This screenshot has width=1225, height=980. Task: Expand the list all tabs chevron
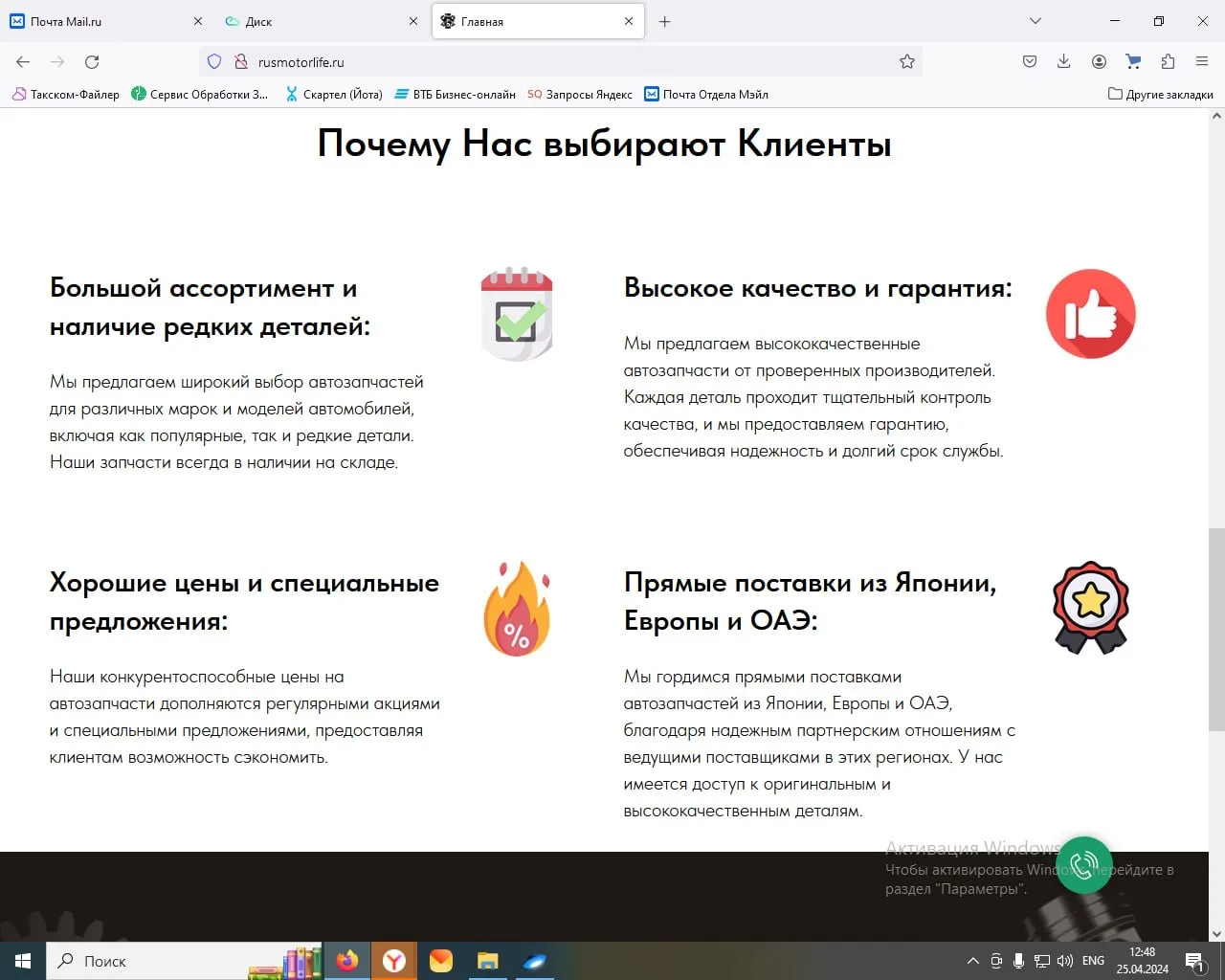click(x=1035, y=21)
